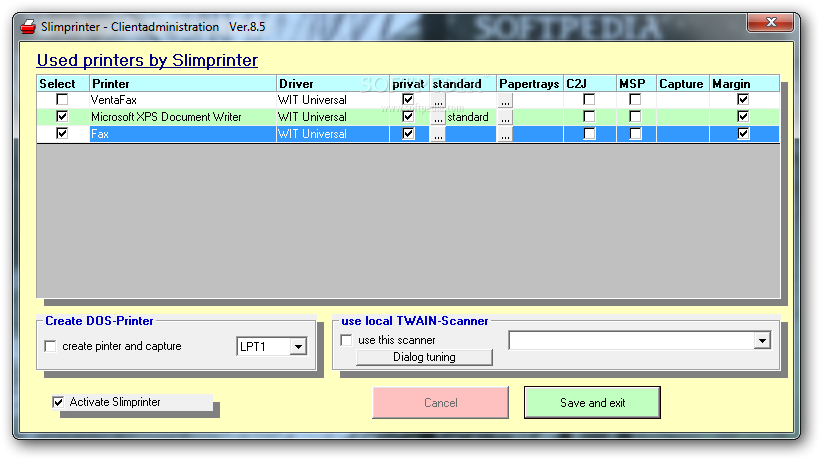Uncheck Activate Slimprinter

point(58,402)
